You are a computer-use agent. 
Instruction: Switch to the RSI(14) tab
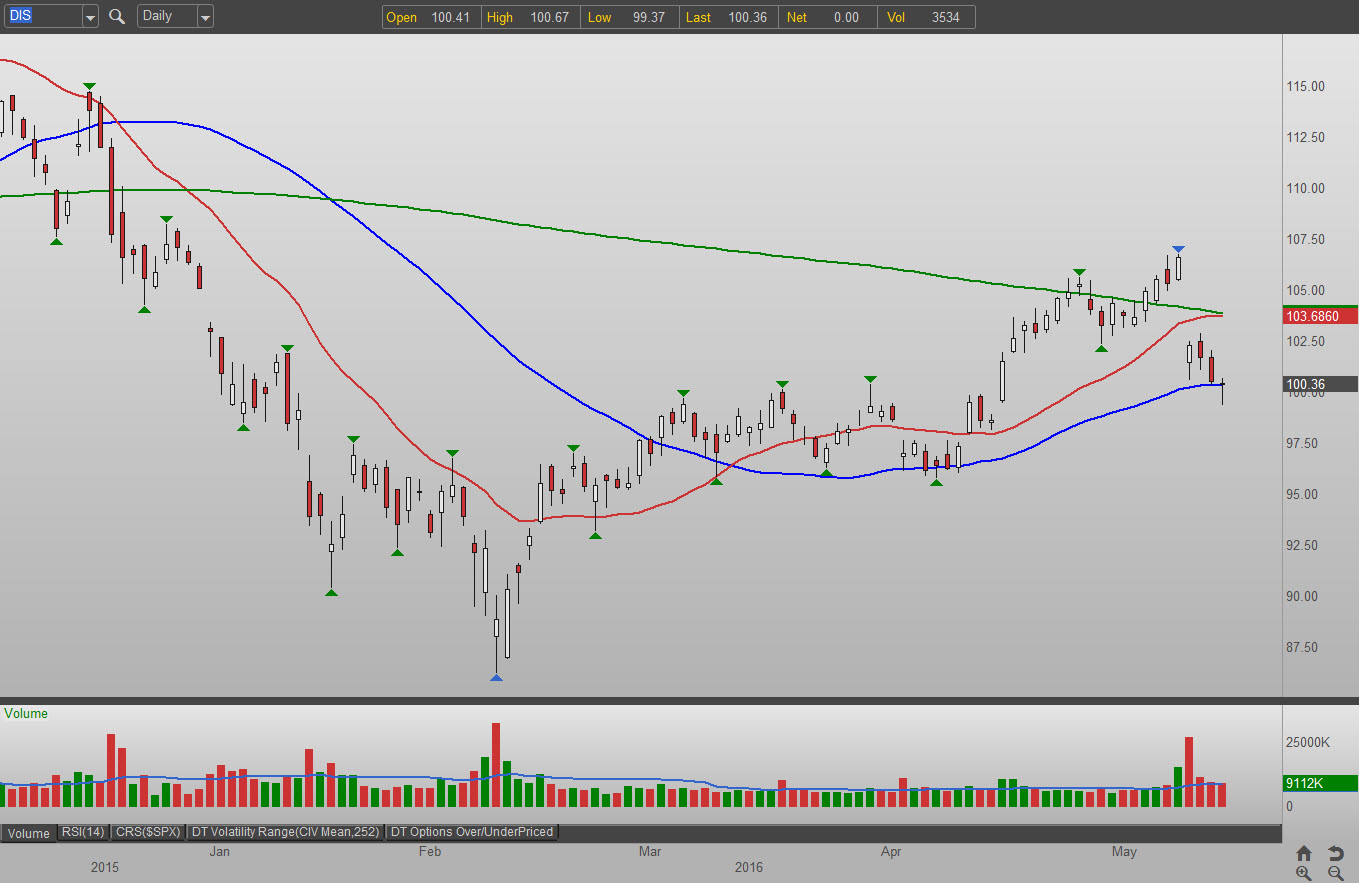[x=83, y=832]
